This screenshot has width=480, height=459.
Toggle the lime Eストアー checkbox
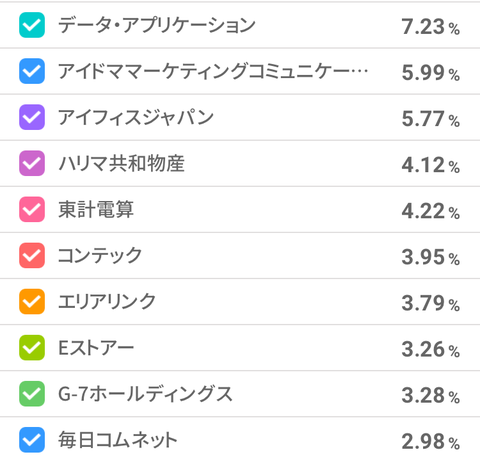click(32, 348)
